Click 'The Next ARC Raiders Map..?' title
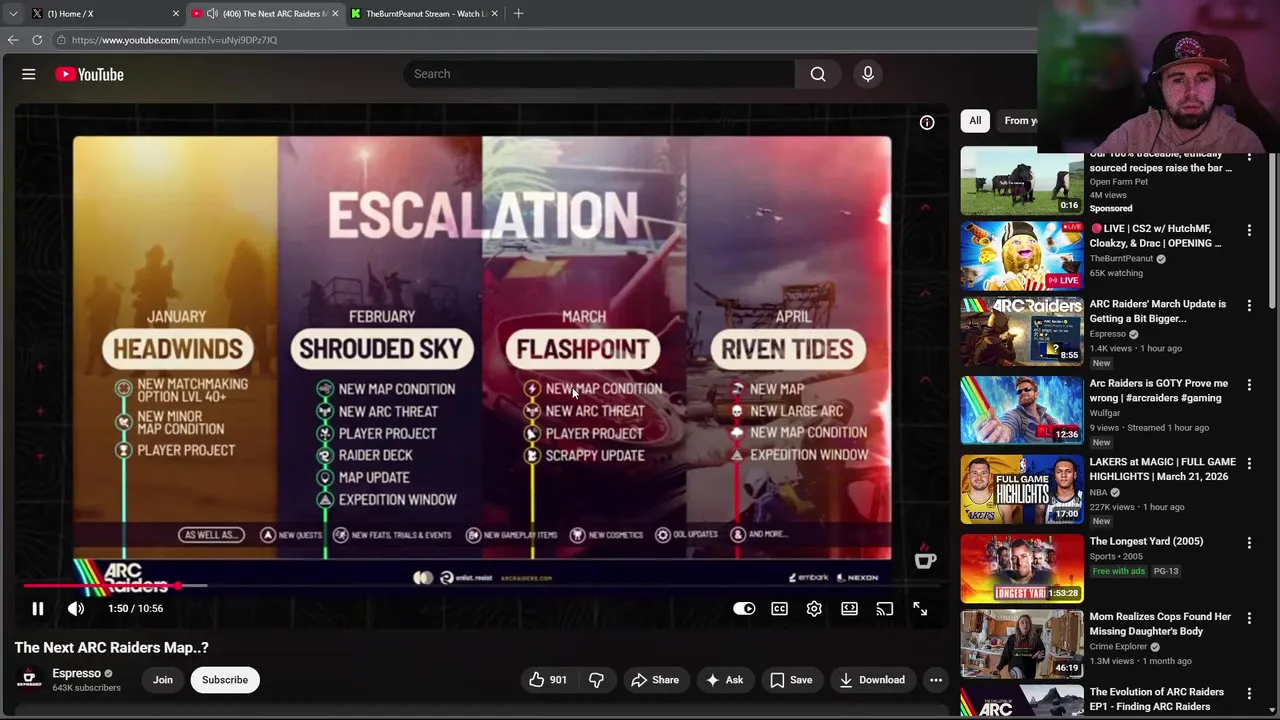Image resolution: width=1280 pixels, height=720 pixels. coord(112,647)
